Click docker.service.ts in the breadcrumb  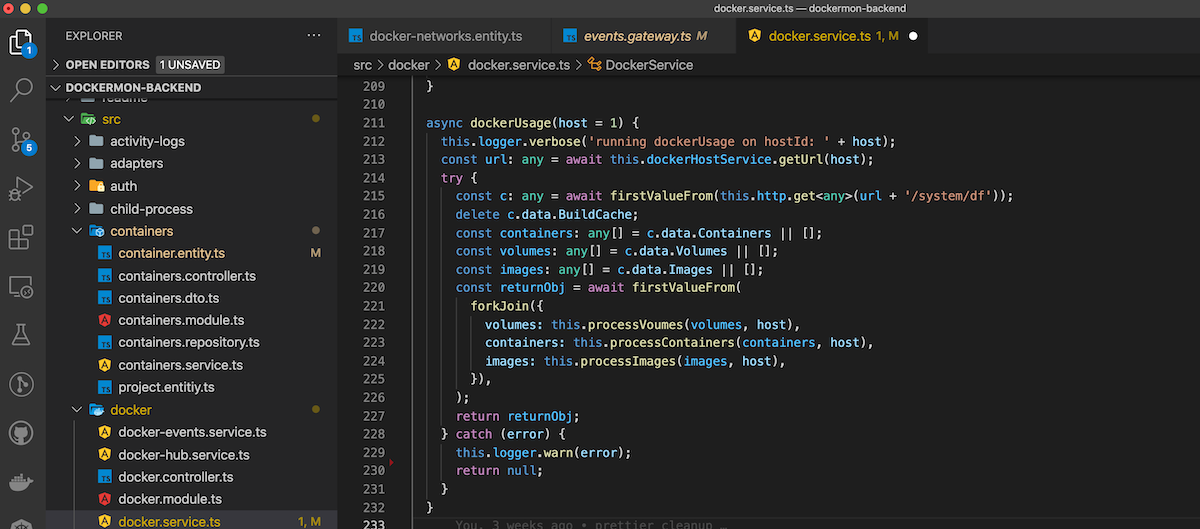click(519, 65)
